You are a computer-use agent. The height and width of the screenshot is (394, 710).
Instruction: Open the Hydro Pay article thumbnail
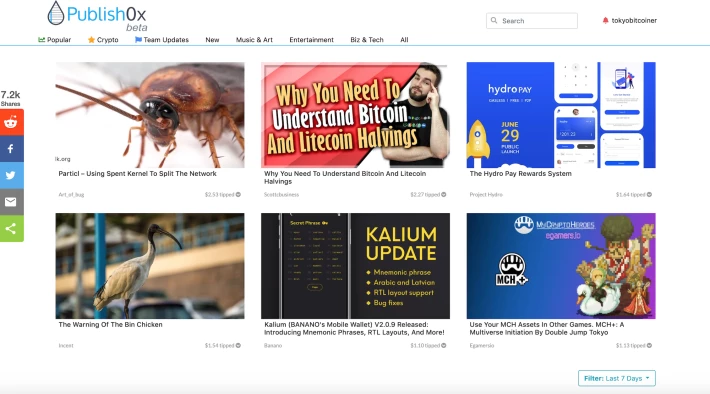point(561,115)
